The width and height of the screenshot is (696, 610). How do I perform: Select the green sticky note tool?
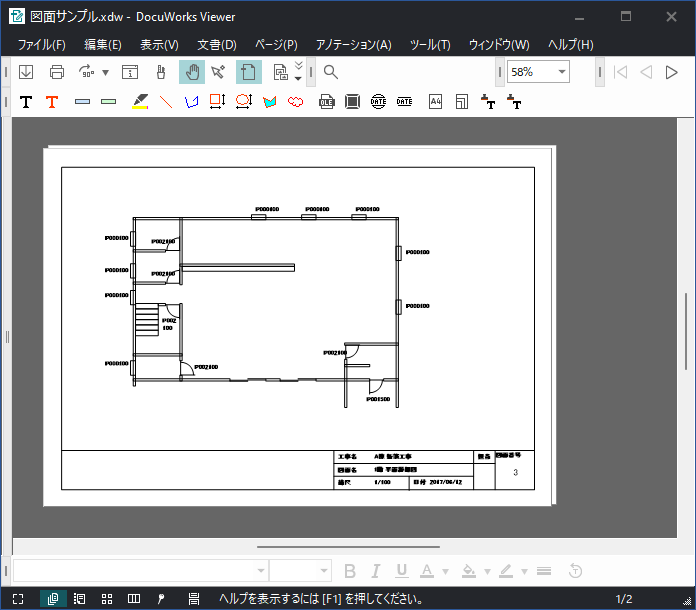coord(108,102)
